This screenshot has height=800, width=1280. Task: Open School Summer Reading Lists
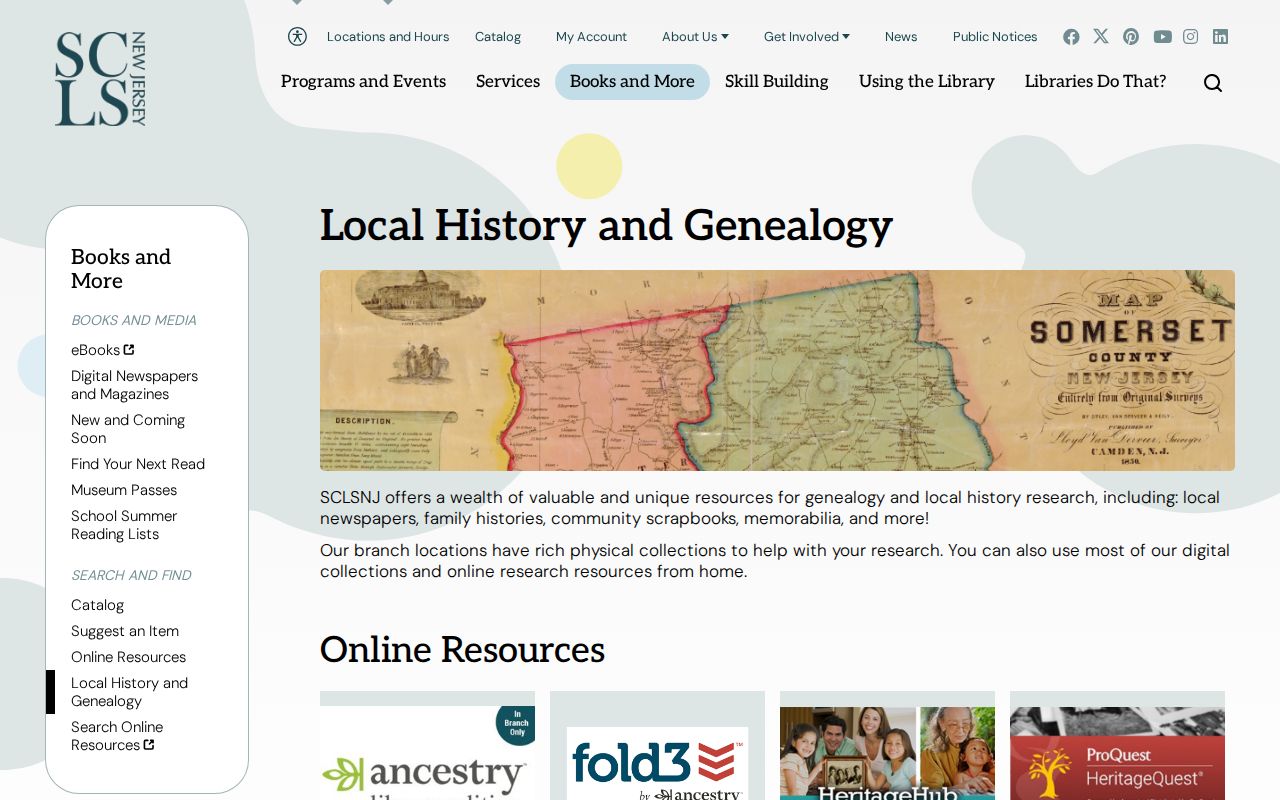click(x=124, y=525)
